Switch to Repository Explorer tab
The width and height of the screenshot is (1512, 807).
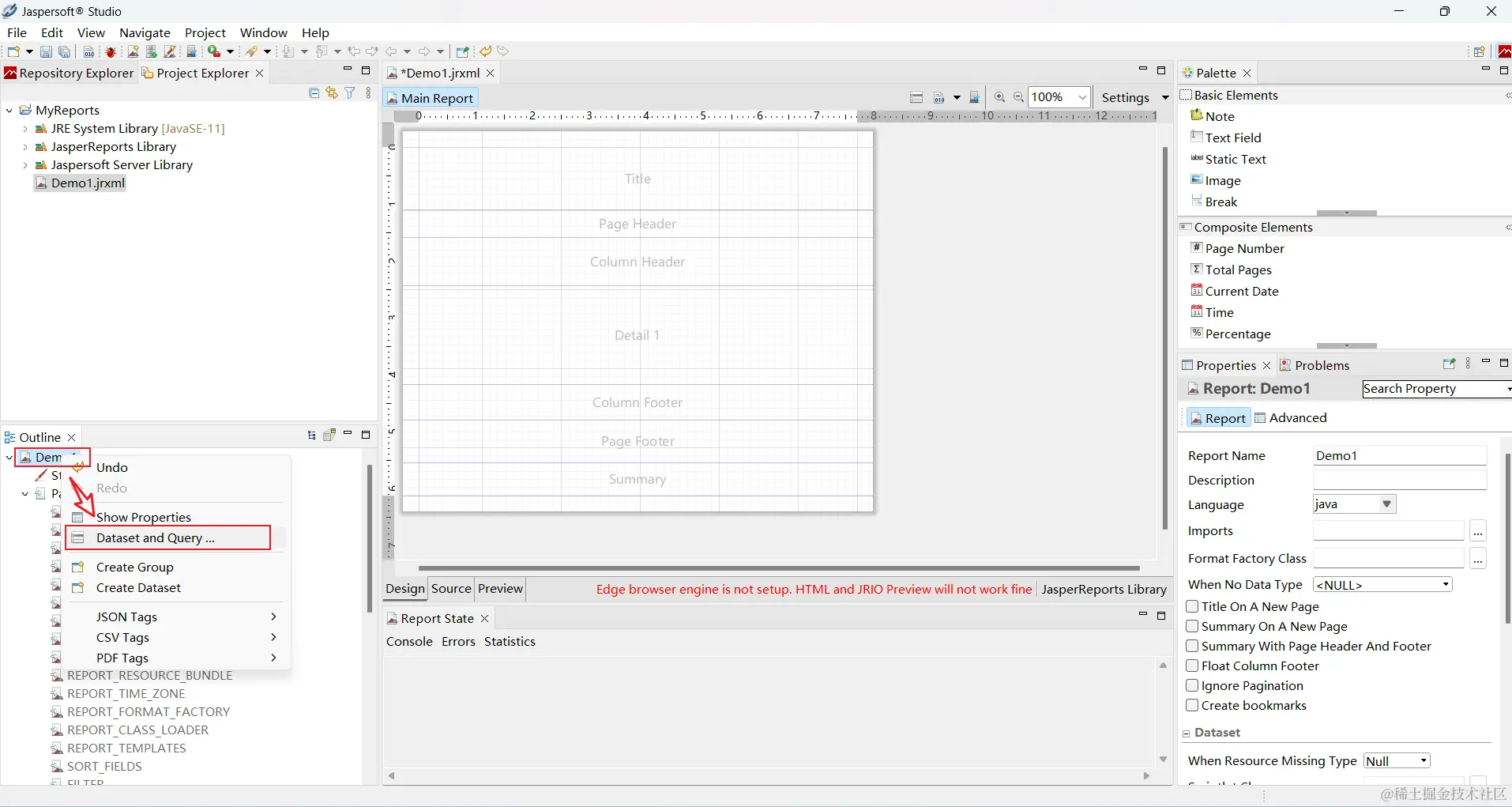pyautogui.click(x=70, y=73)
